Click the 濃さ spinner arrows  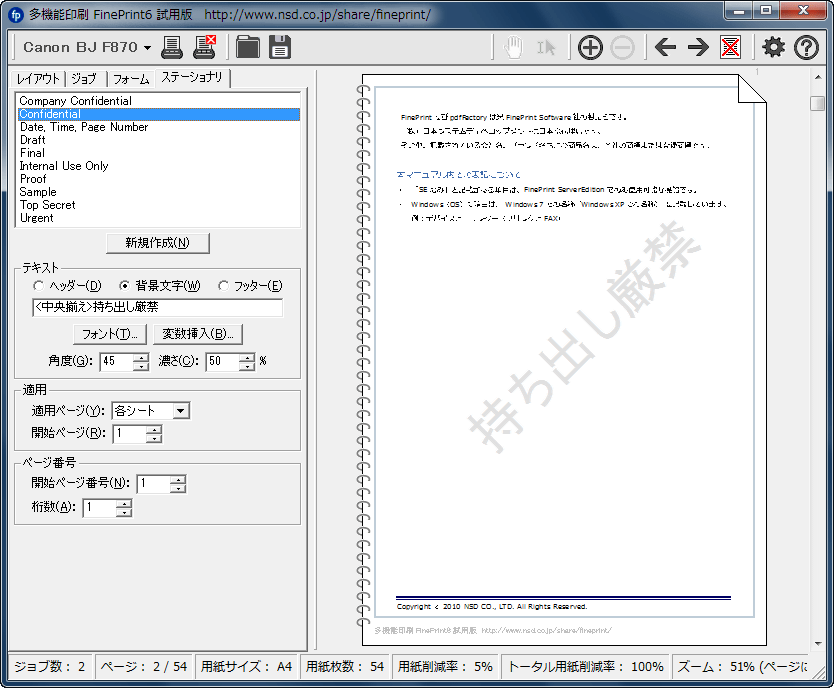coord(247,362)
